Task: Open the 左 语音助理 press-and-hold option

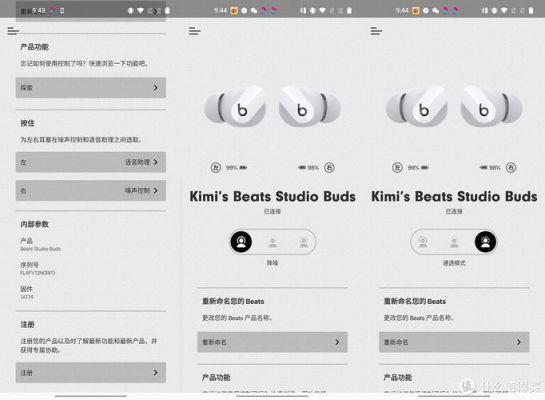Action: [91, 162]
